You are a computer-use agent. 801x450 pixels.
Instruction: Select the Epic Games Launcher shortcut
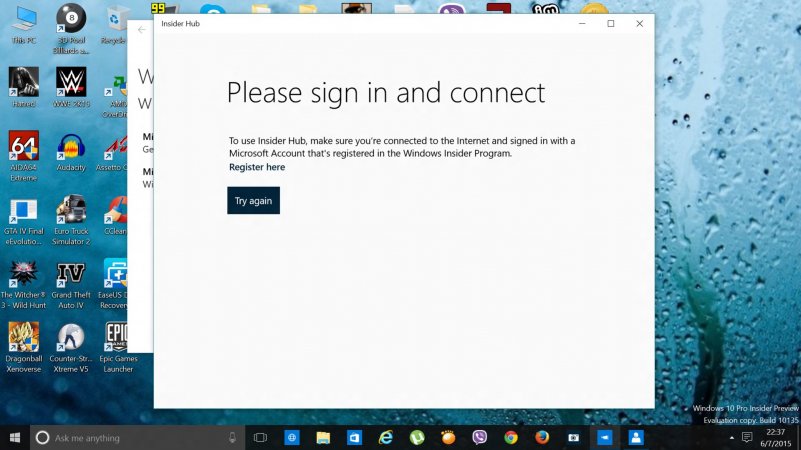click(x=118, y=348)
